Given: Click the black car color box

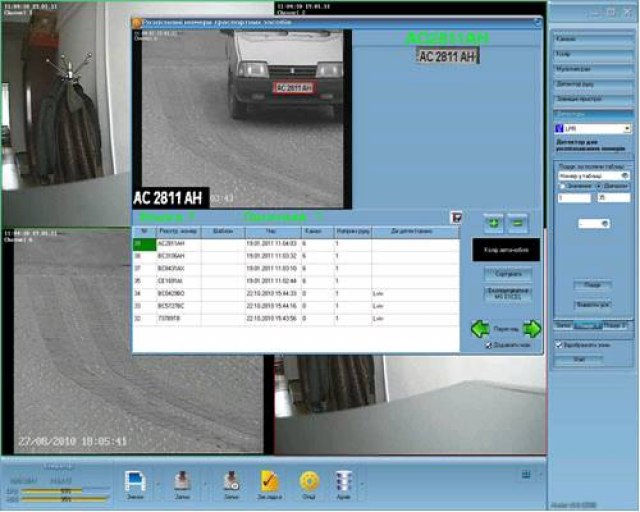Looking at the screenshot, I should tap(505, 249).
